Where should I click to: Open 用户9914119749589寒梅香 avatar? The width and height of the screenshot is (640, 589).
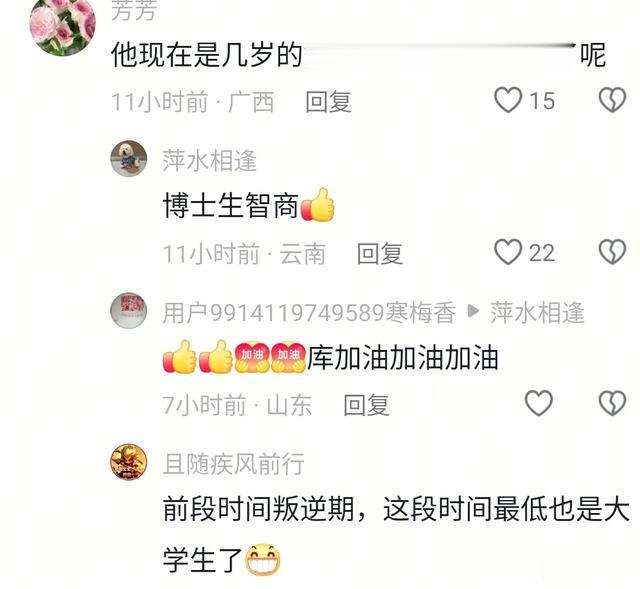click(x=129, y=311)
